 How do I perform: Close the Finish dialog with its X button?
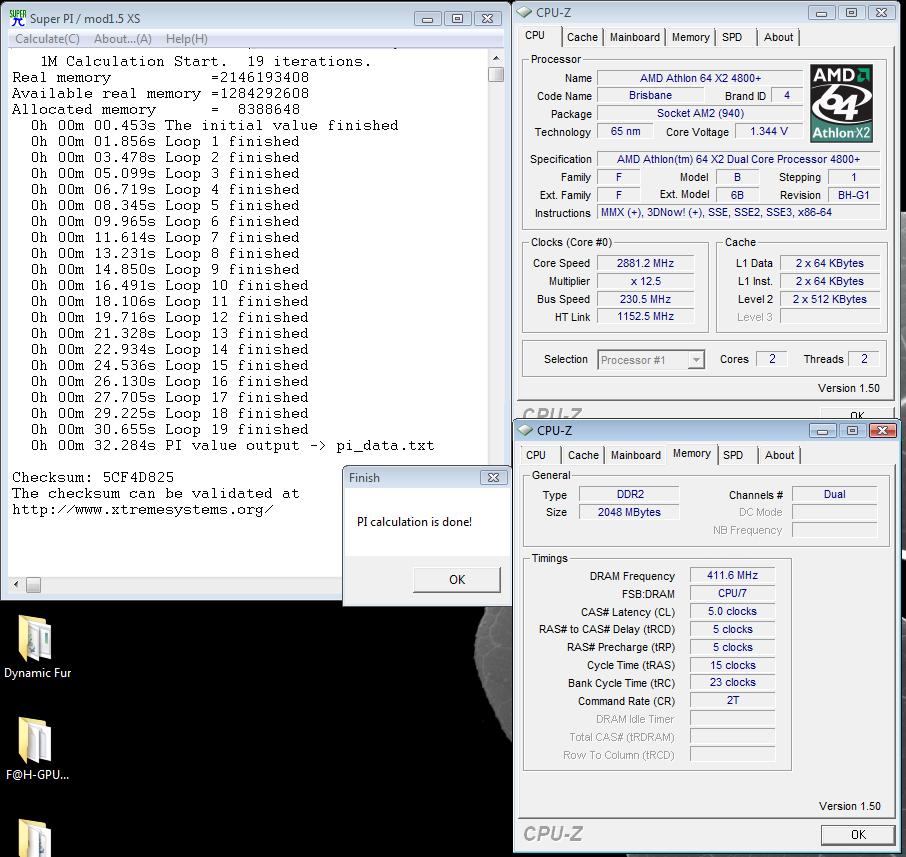click(493, 477)
